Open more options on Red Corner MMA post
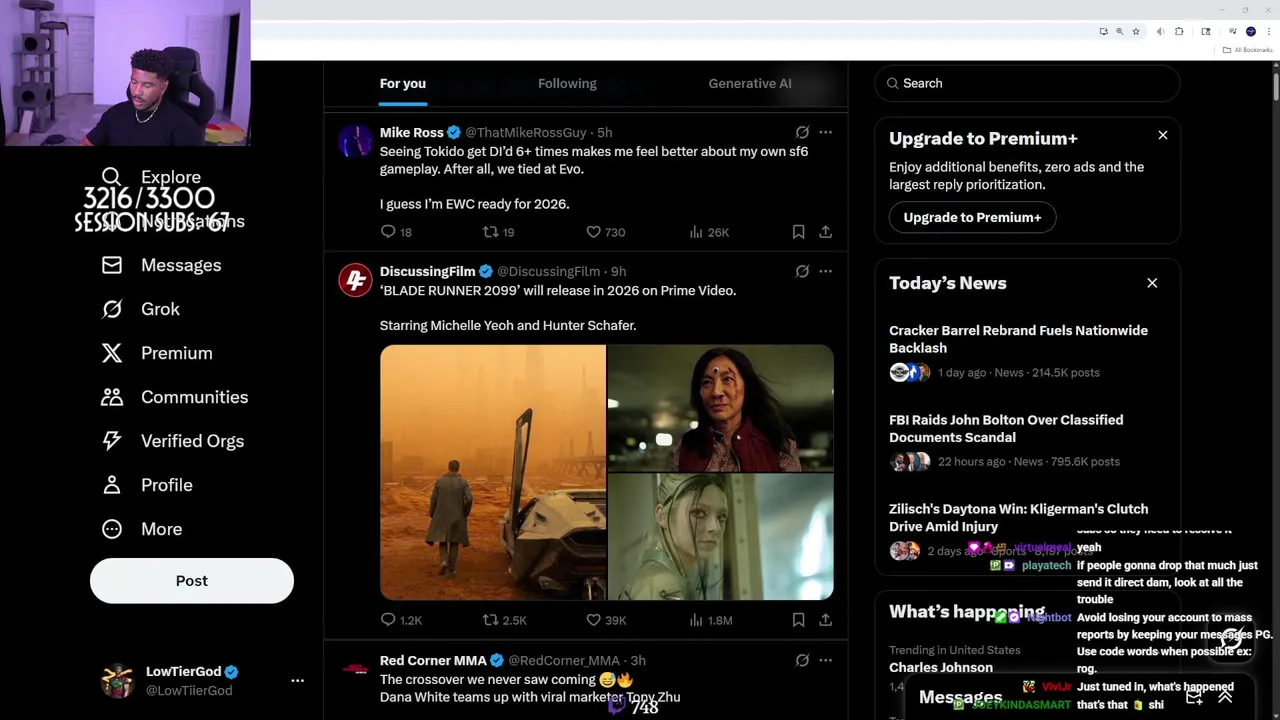This screenshot has height=720, width=1280. click(x=825, y=660)
